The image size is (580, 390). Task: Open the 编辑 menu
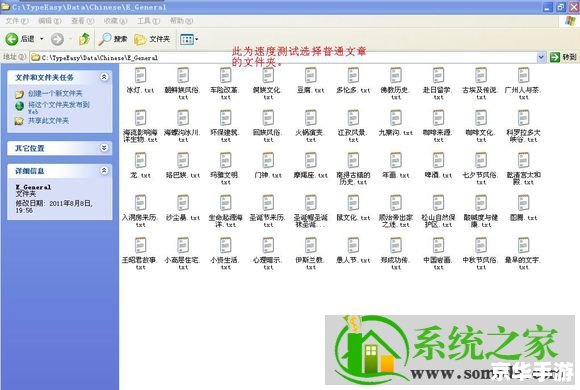50,21
